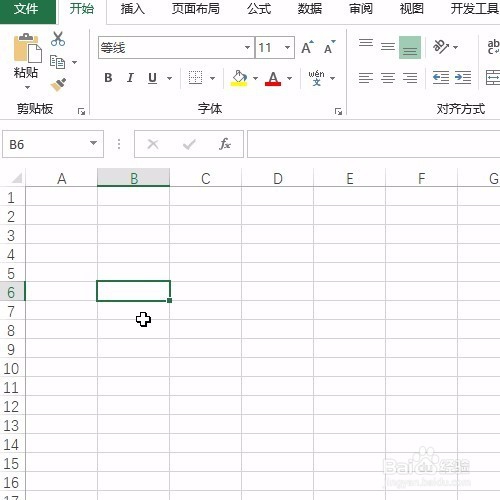Open the font color dropdown arrow
Image resolution: width=500 pixels, height=500 pixels.
click(289, 78)
